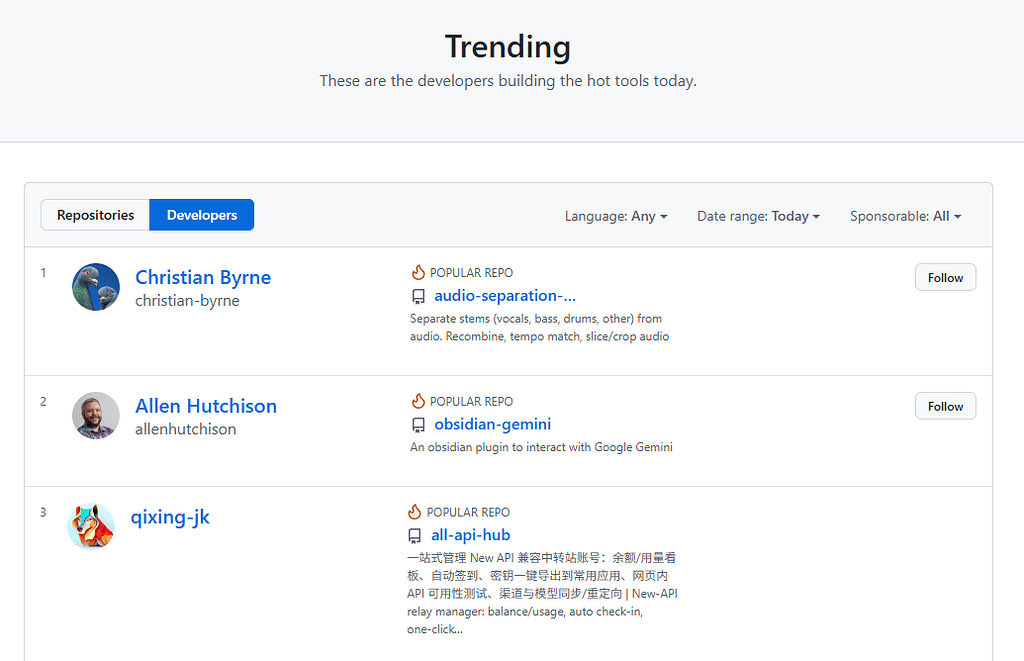
Task: Open the obsidian-gemini repository
Action: click(492, 425)
